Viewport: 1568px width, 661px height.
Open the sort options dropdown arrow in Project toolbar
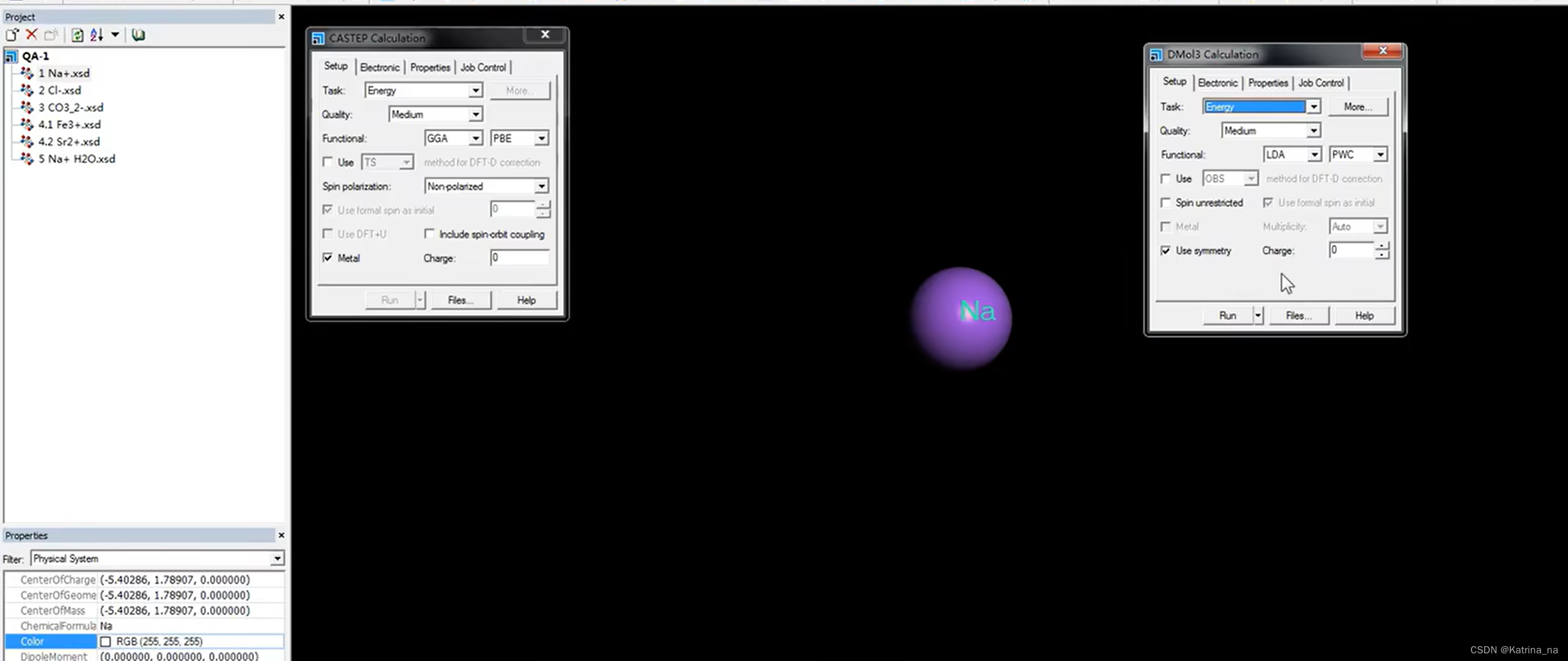click(115, 35)
